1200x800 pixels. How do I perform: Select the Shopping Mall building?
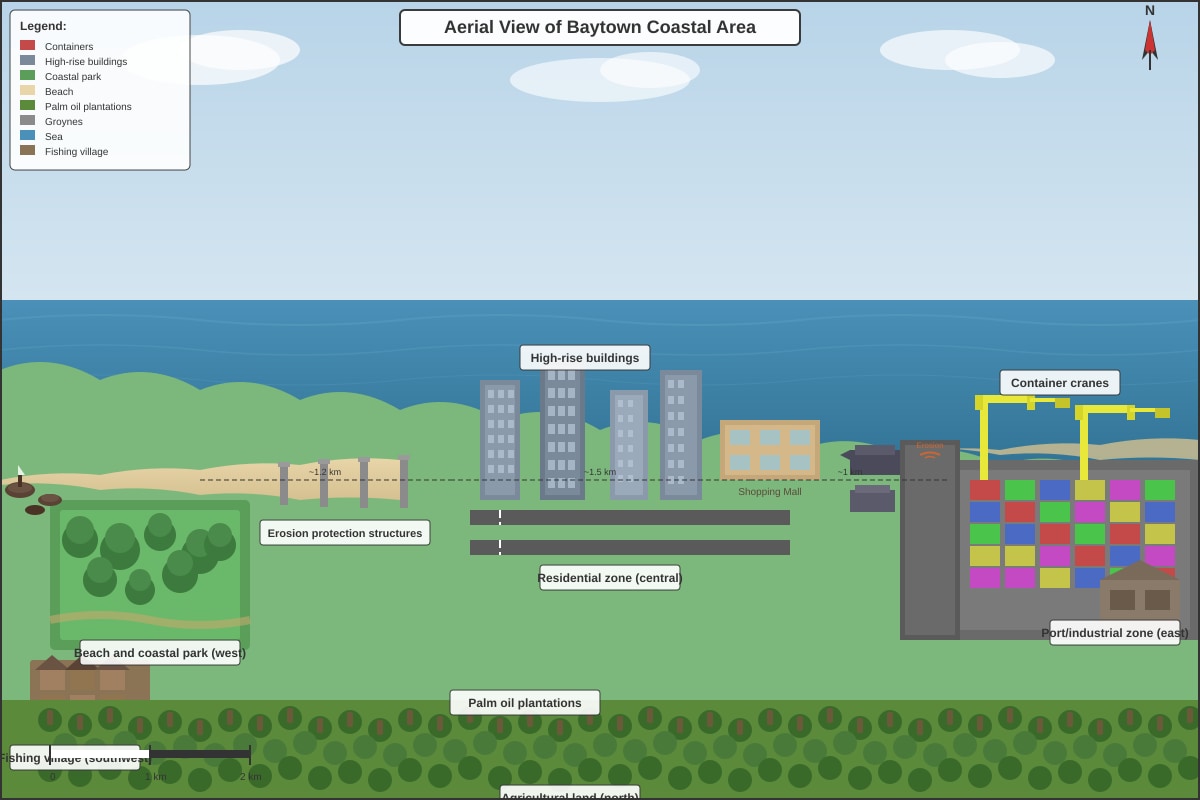pos(770,450)
